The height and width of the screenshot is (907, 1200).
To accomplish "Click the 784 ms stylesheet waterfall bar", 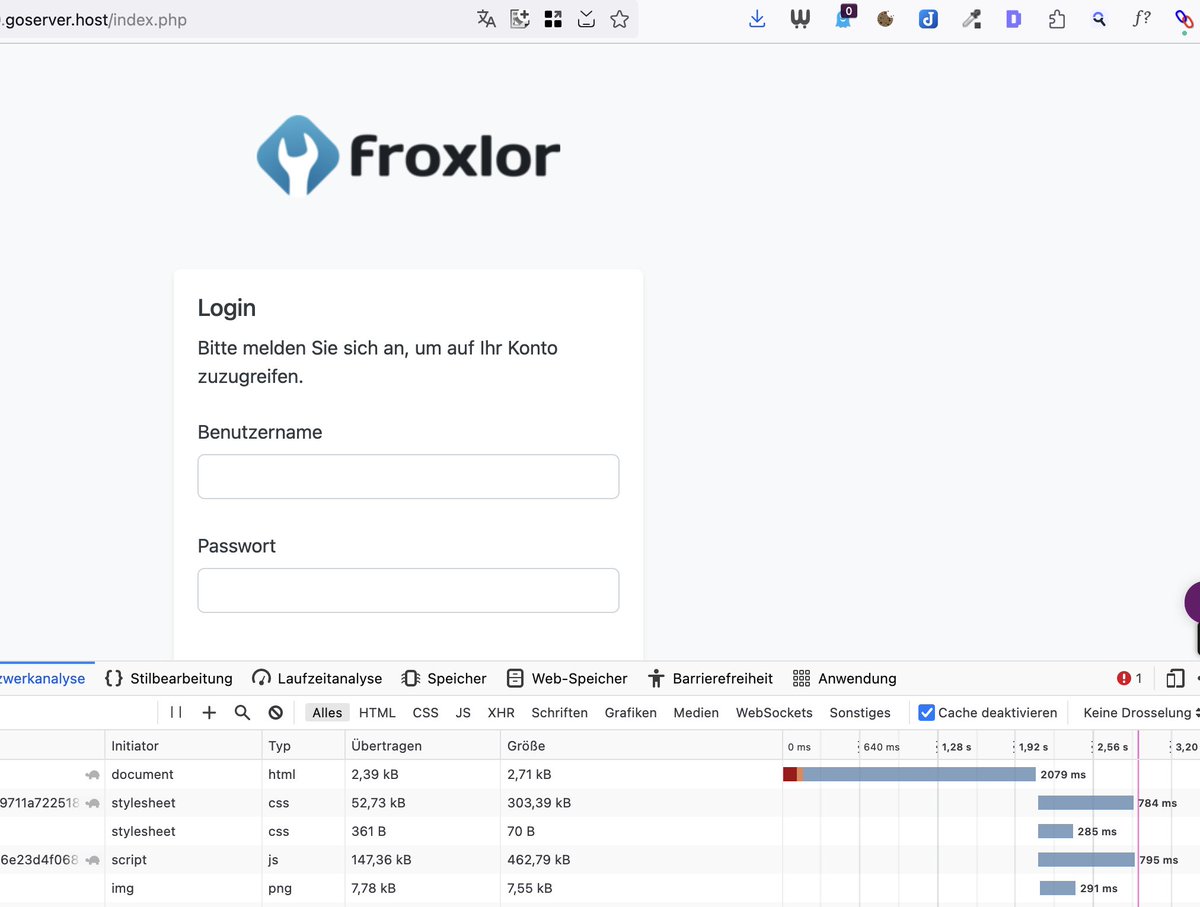I will (1086, 802).
